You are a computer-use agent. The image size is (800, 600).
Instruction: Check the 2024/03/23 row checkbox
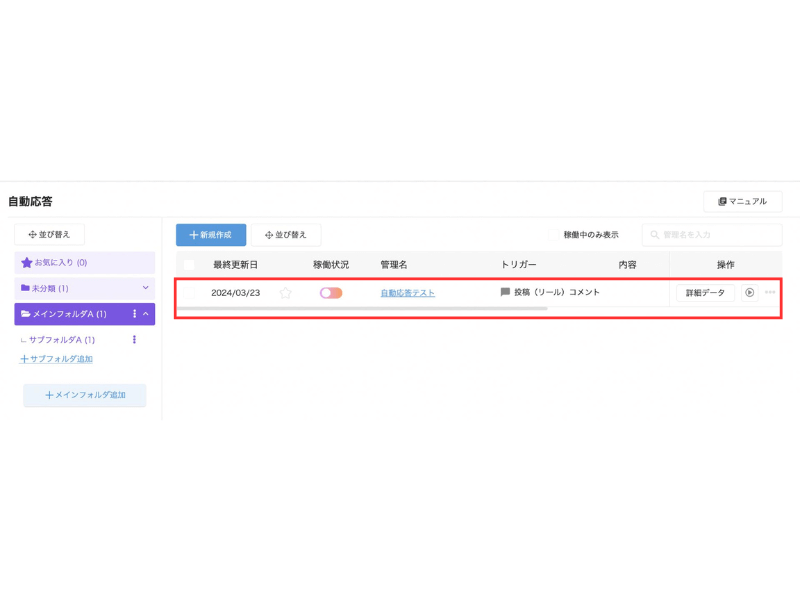[189, 293]
